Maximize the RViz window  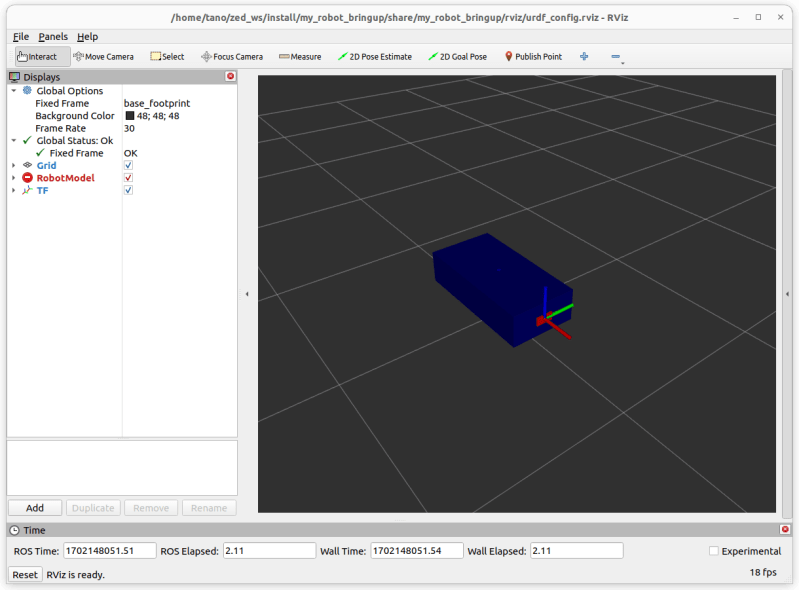[758, 17]
